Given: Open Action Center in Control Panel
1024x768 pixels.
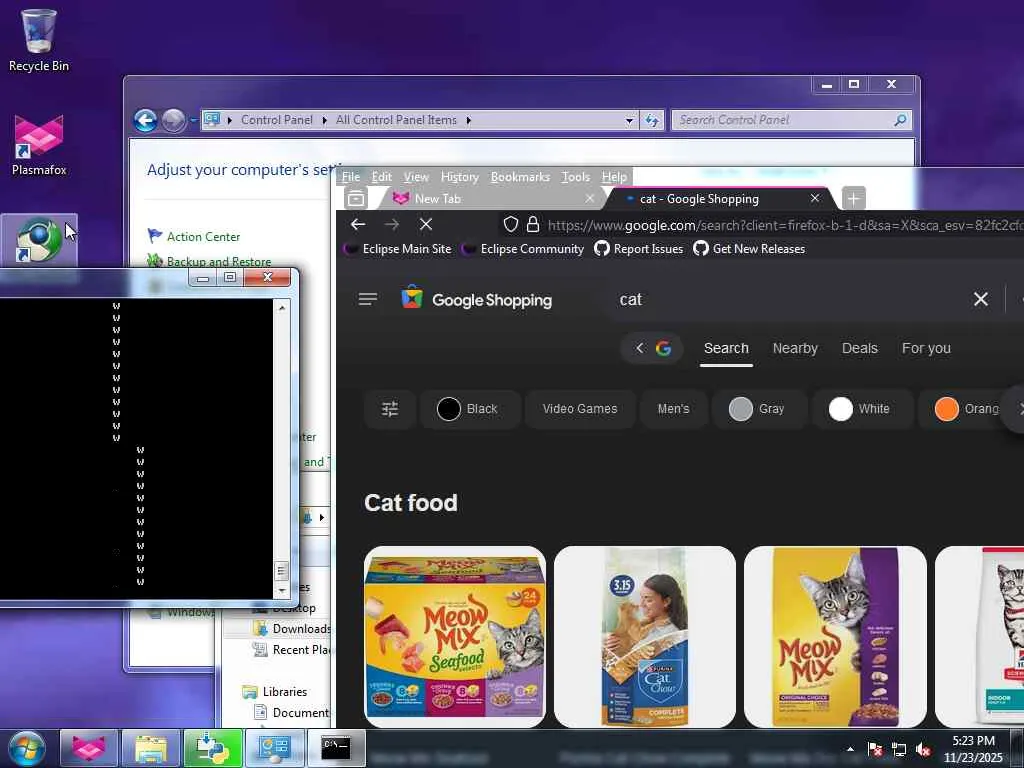Looking at the screenshot, I should pyautogui.click(x=203, y=236).
